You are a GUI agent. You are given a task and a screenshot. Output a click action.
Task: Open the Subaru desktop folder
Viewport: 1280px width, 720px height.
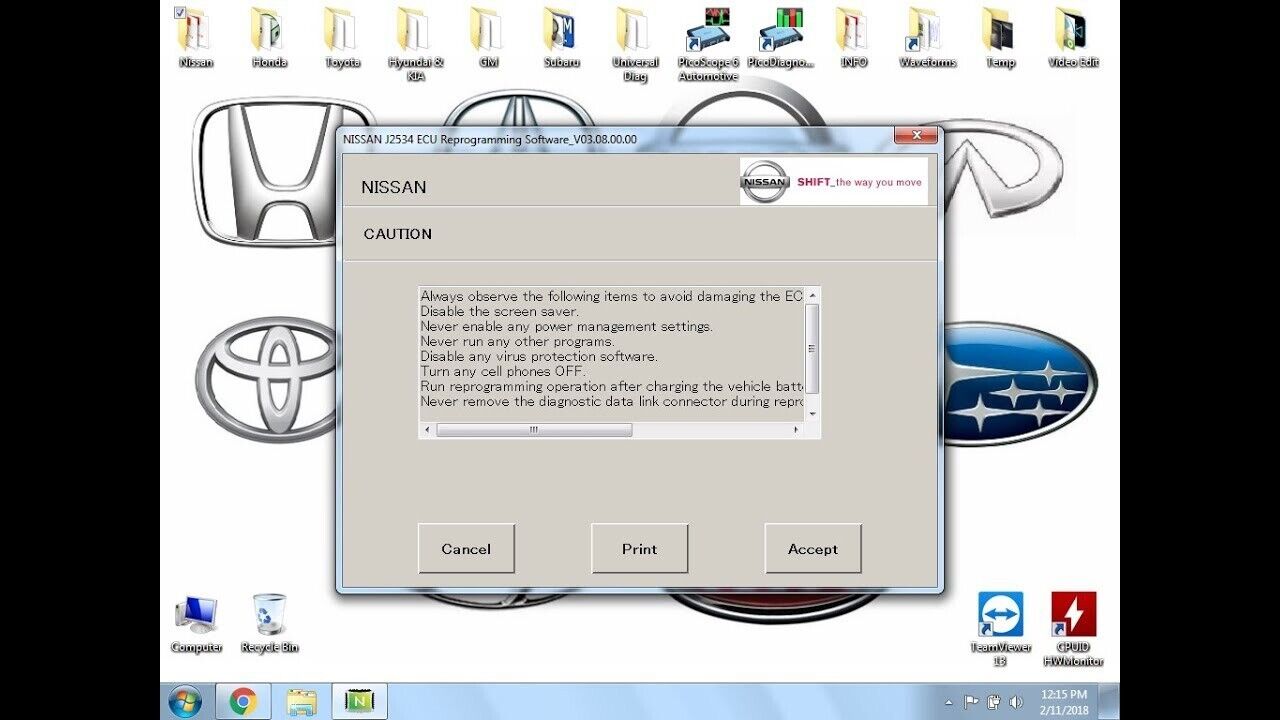561,37
